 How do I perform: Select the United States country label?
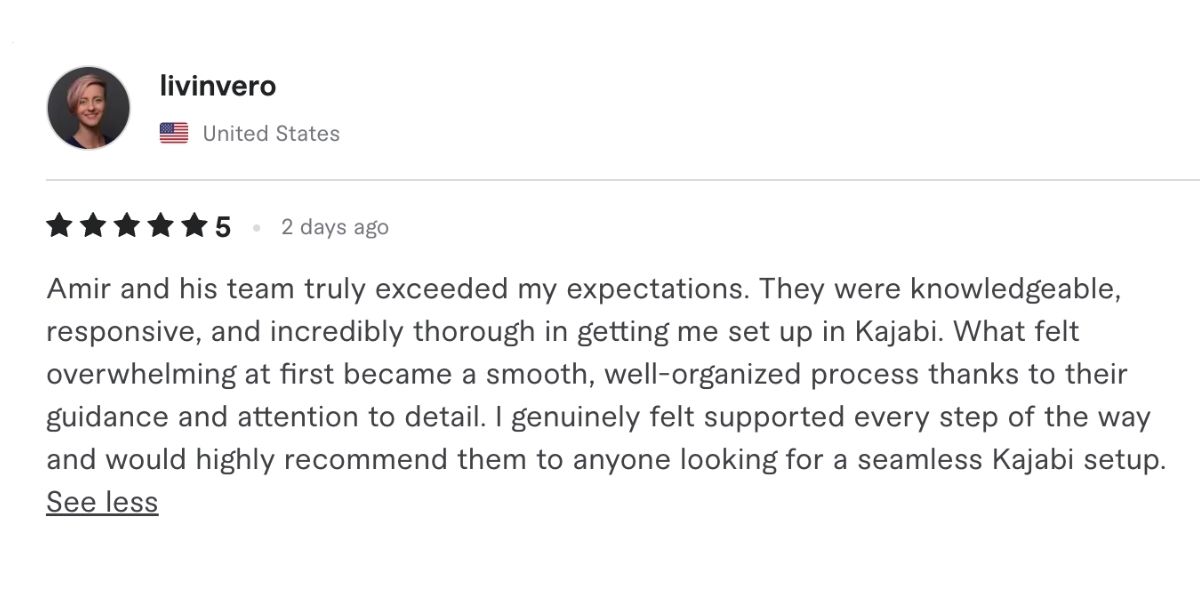271,133
